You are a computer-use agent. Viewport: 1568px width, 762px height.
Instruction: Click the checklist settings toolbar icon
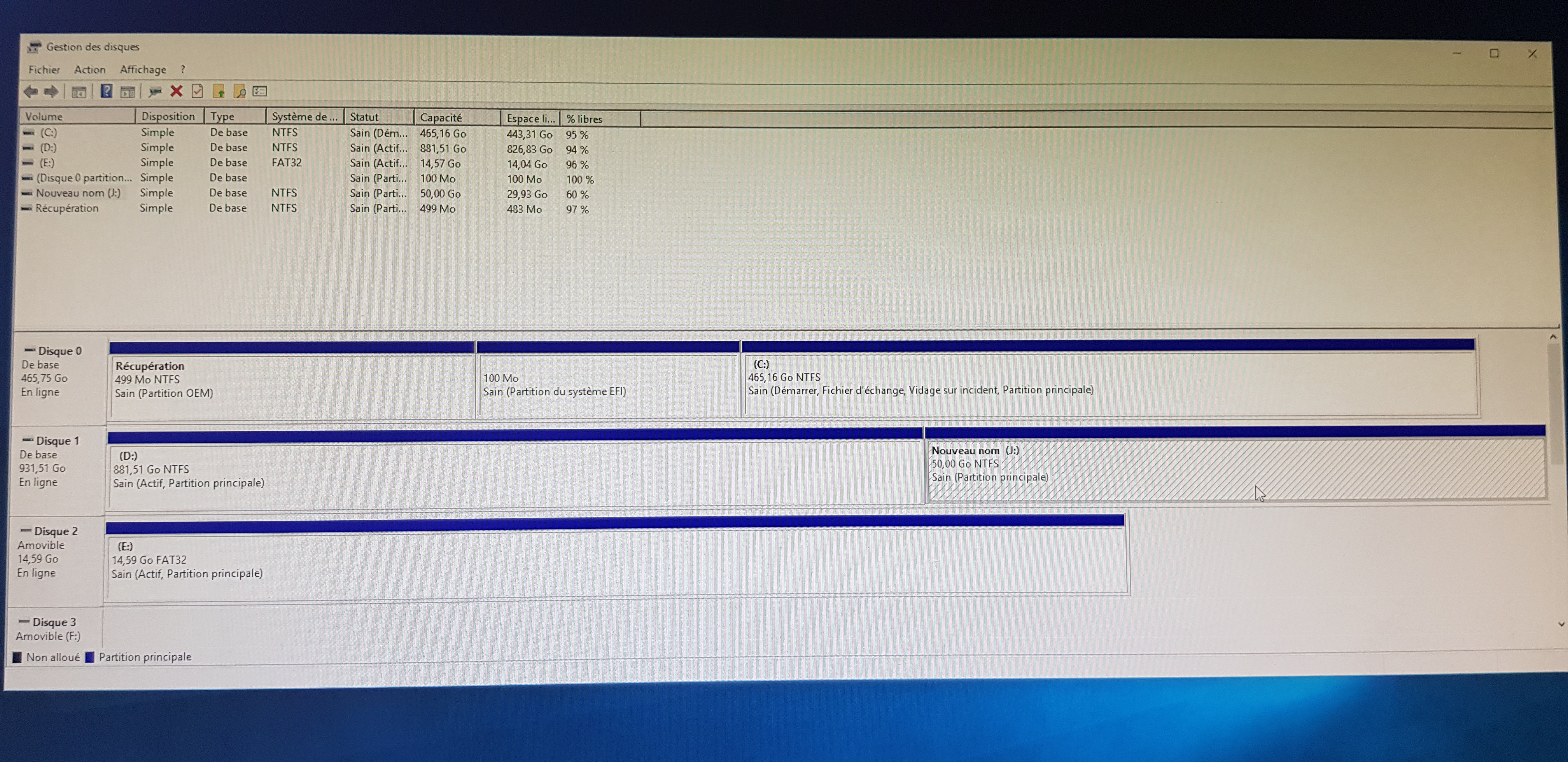(261, 91)
